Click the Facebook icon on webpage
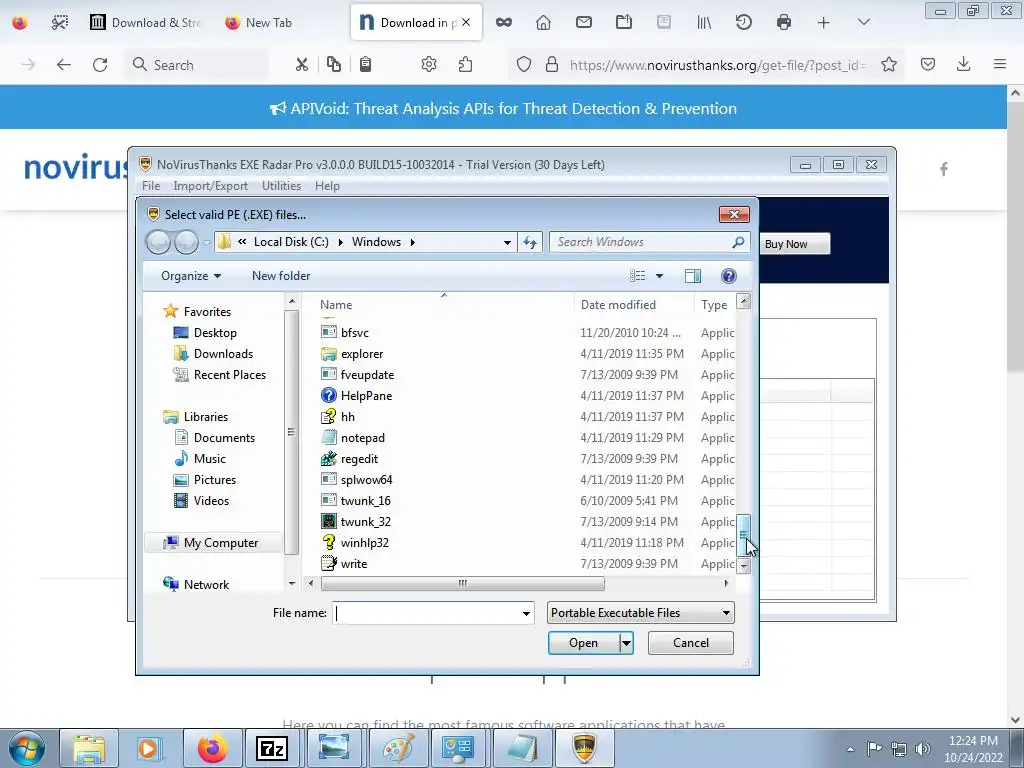The image size is (1024, 768). click(944, 170)
